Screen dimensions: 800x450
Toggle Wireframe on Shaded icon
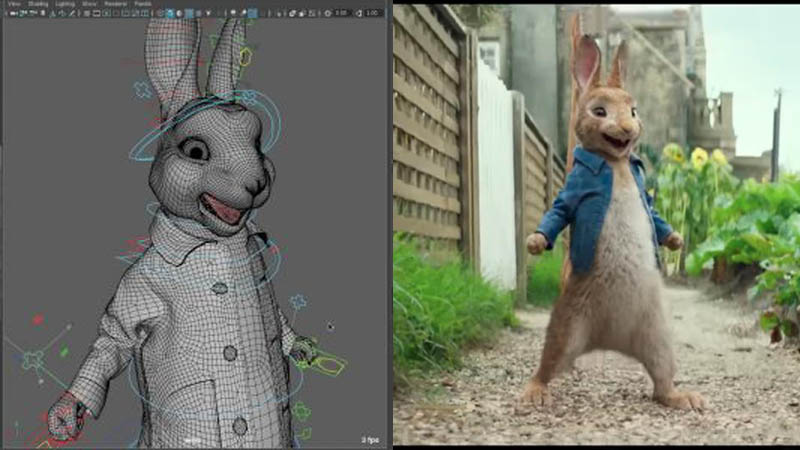(189, 13)
